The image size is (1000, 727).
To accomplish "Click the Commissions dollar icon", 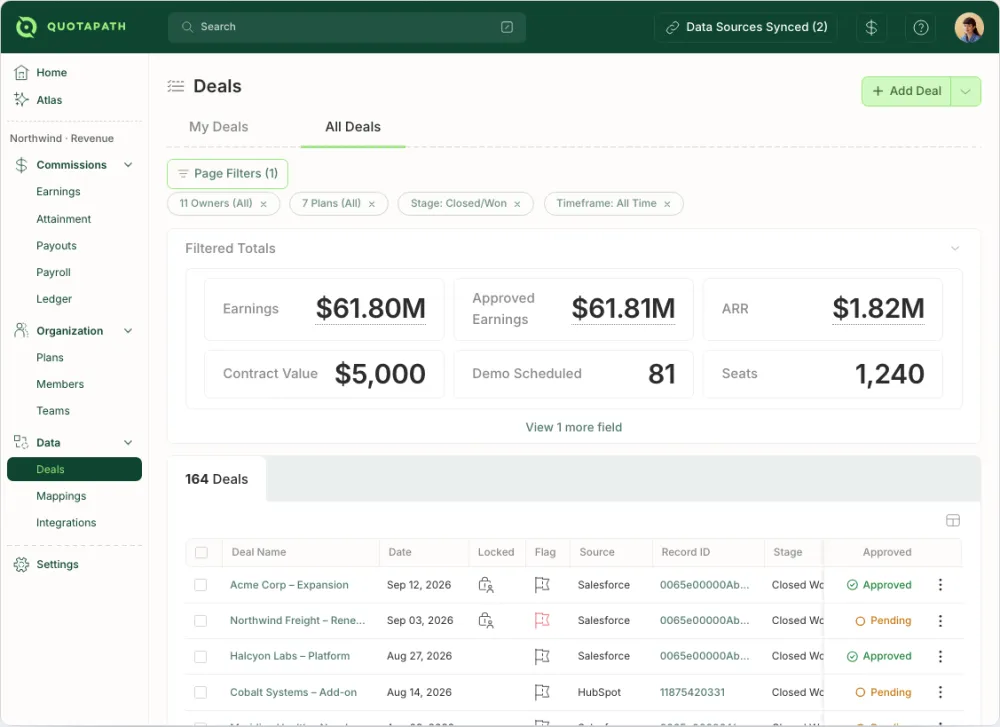I will point(21,165).
